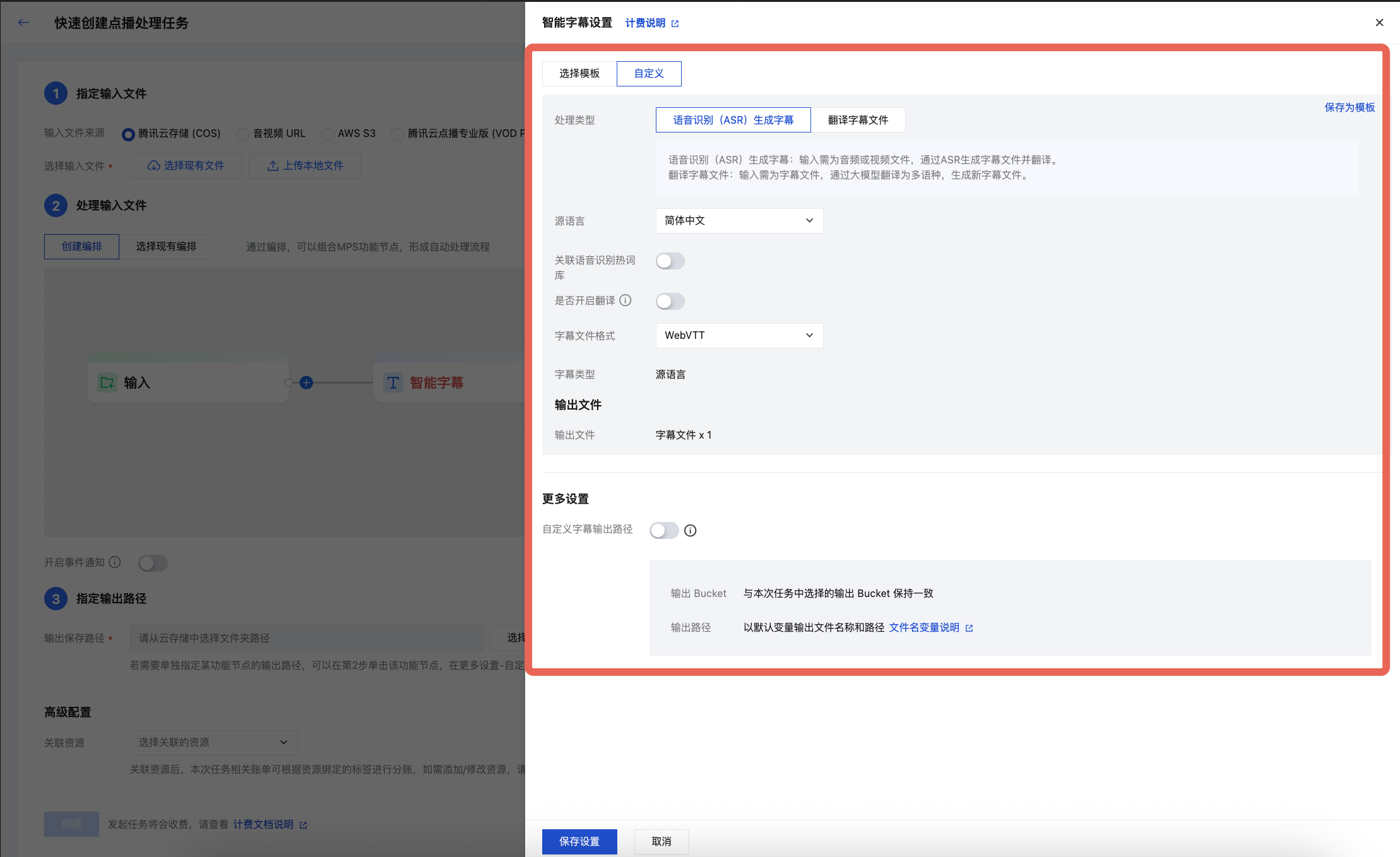
Task: Click the back arrow icon
Action: point(23,23)
